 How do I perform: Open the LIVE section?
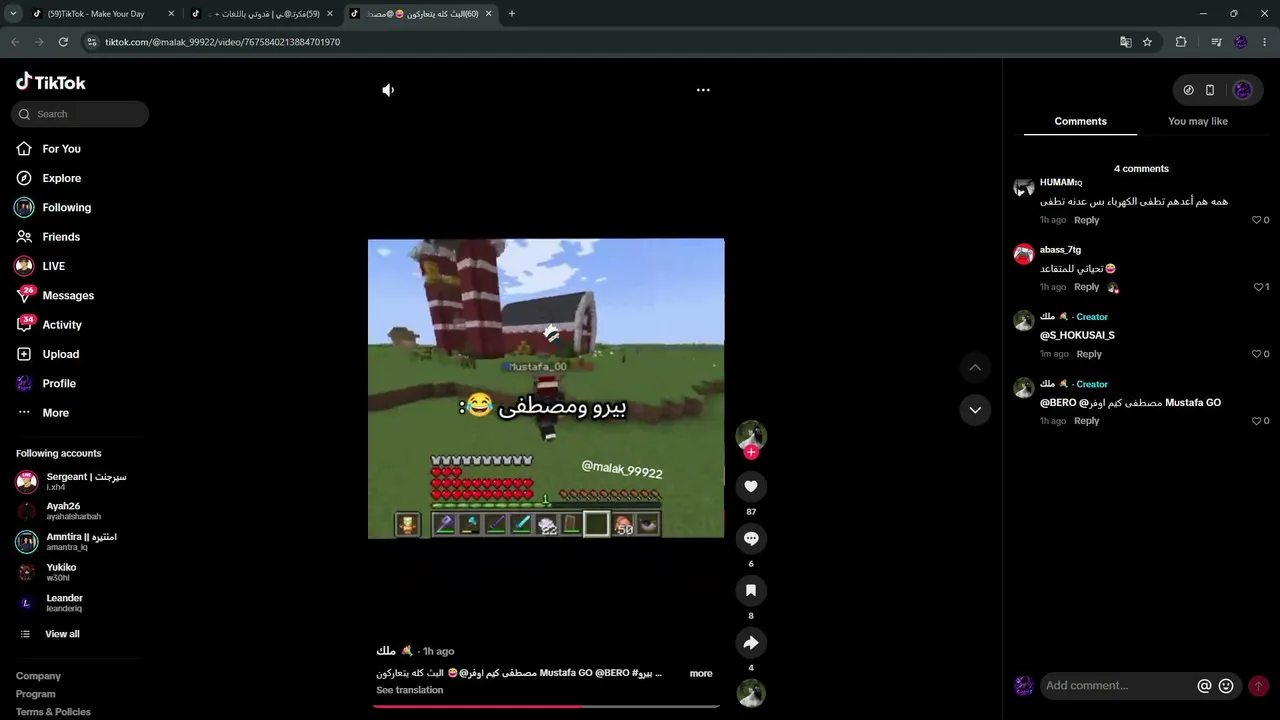53,266
